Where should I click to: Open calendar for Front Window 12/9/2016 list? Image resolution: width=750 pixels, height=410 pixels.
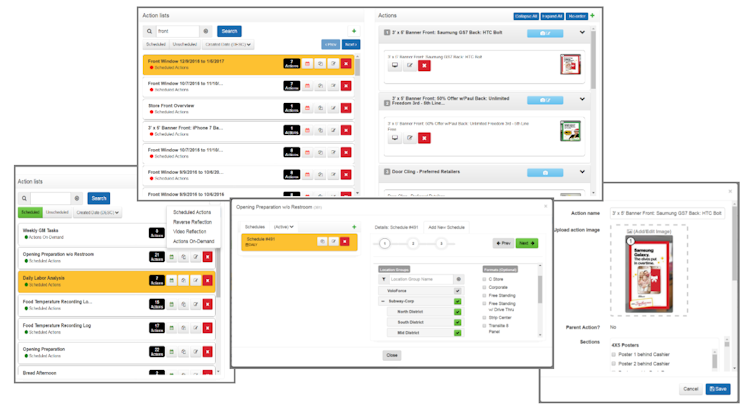point(307,64)
